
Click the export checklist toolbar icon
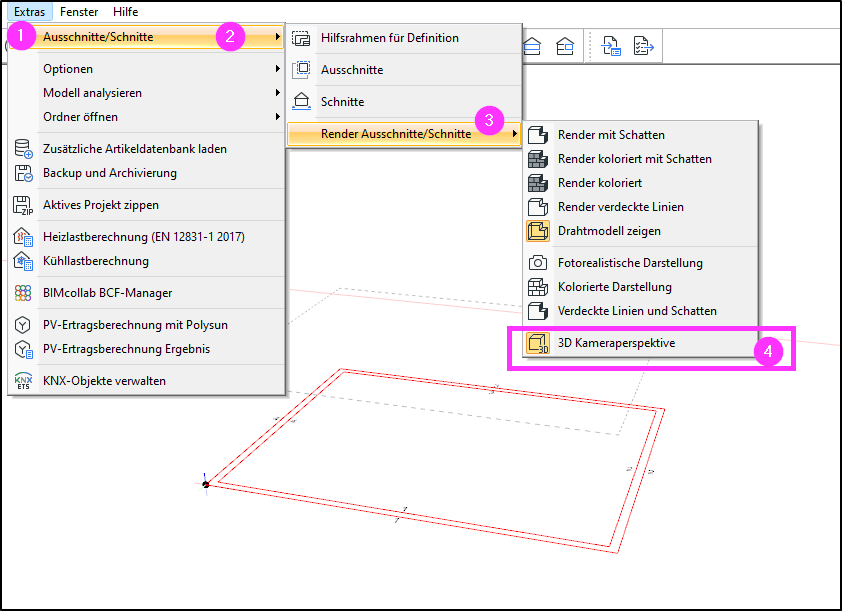[643, 46]
